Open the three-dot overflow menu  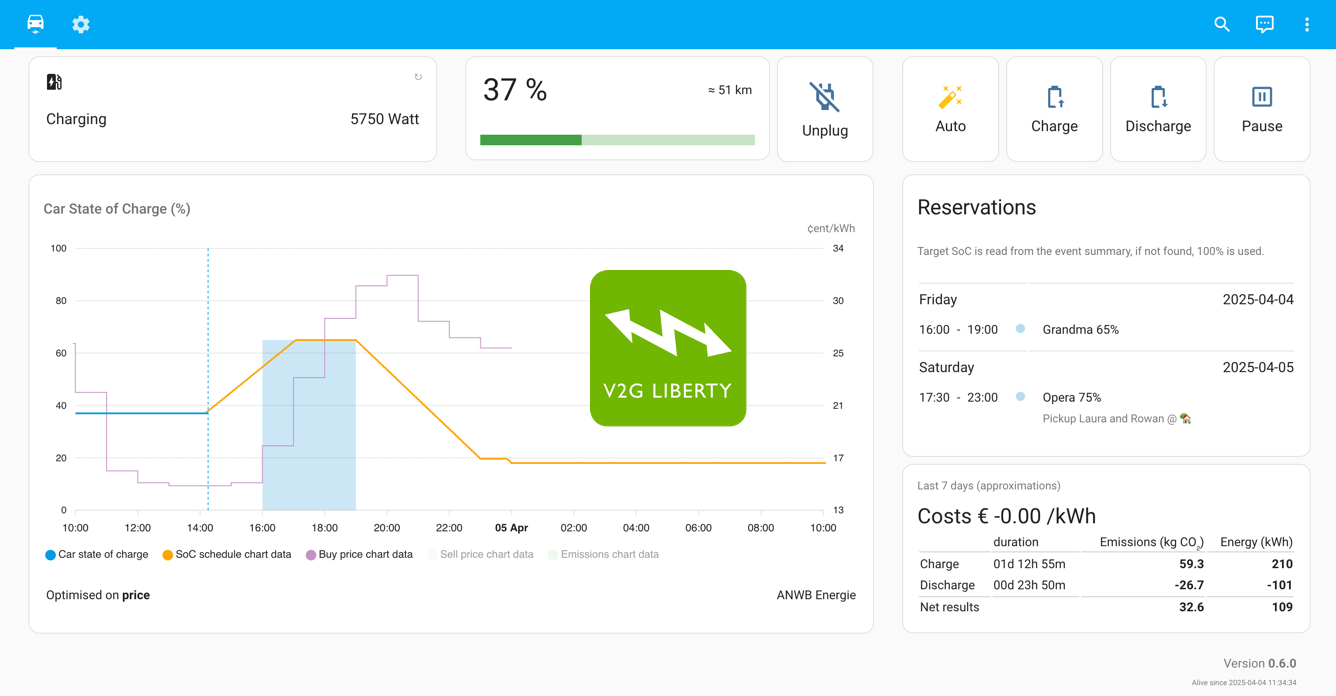point(1307,24)
